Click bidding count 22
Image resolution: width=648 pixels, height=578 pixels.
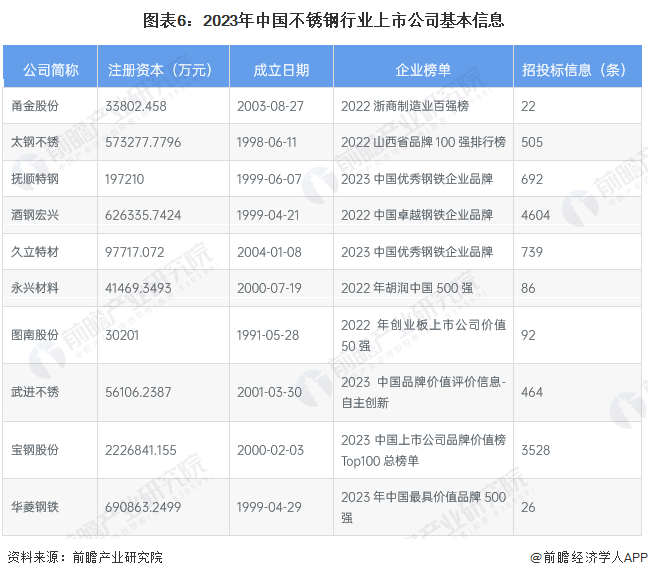[528, 106]
